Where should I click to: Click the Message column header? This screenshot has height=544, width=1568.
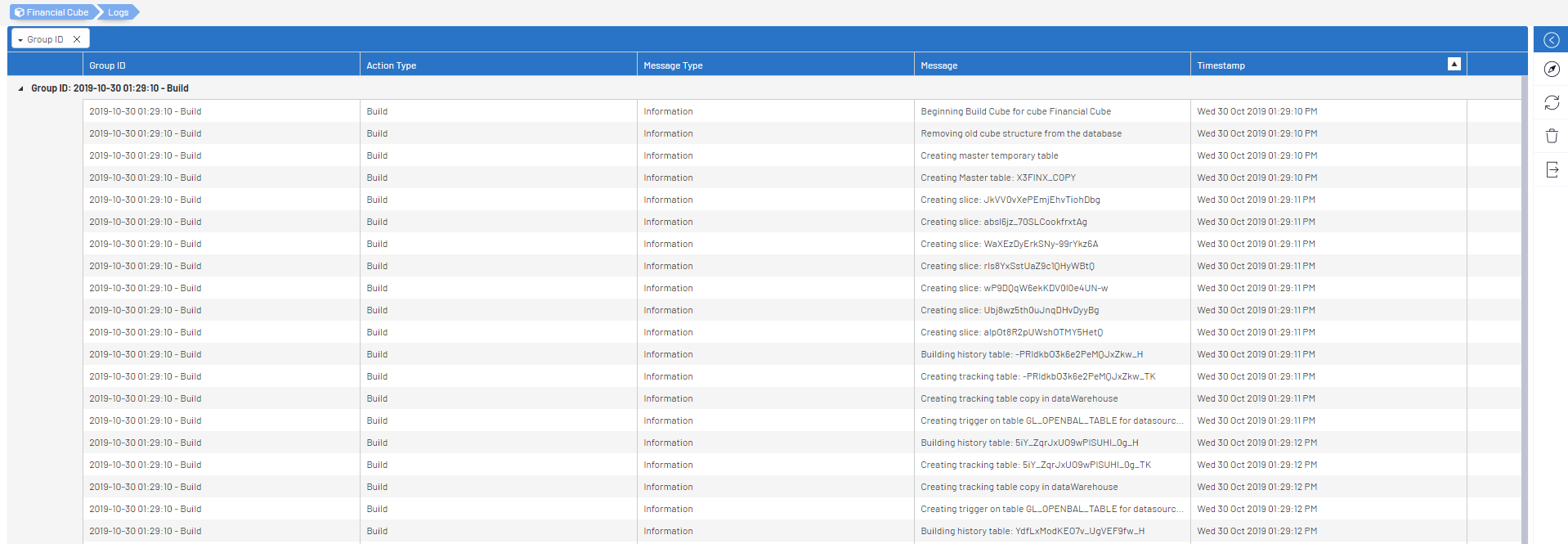tap(939, 65)
